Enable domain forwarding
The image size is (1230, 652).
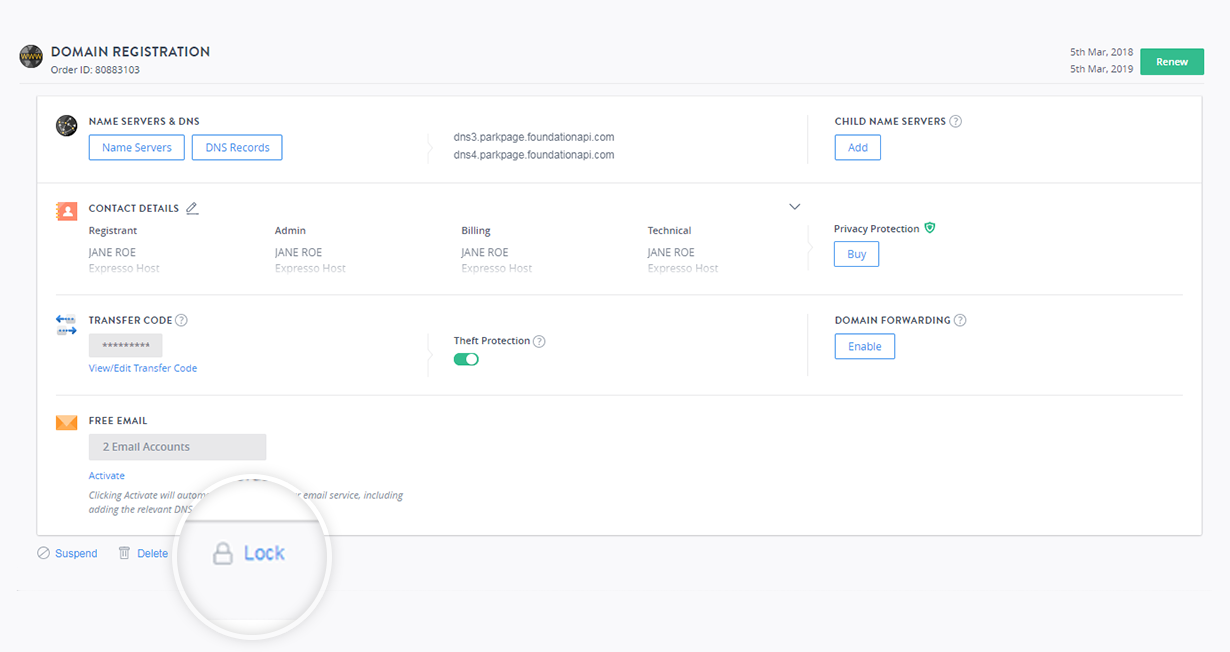[x=864, y=347]
